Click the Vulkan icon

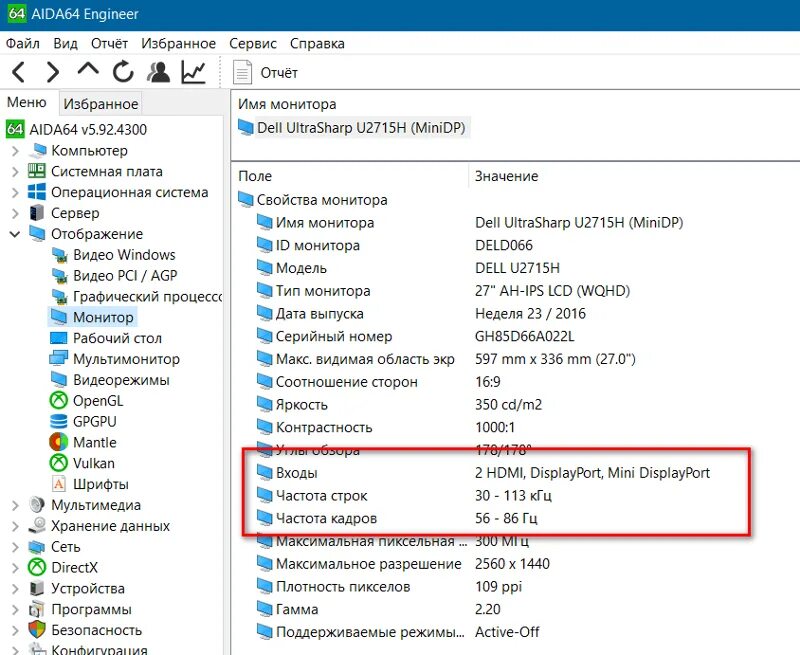coord(59,463)
